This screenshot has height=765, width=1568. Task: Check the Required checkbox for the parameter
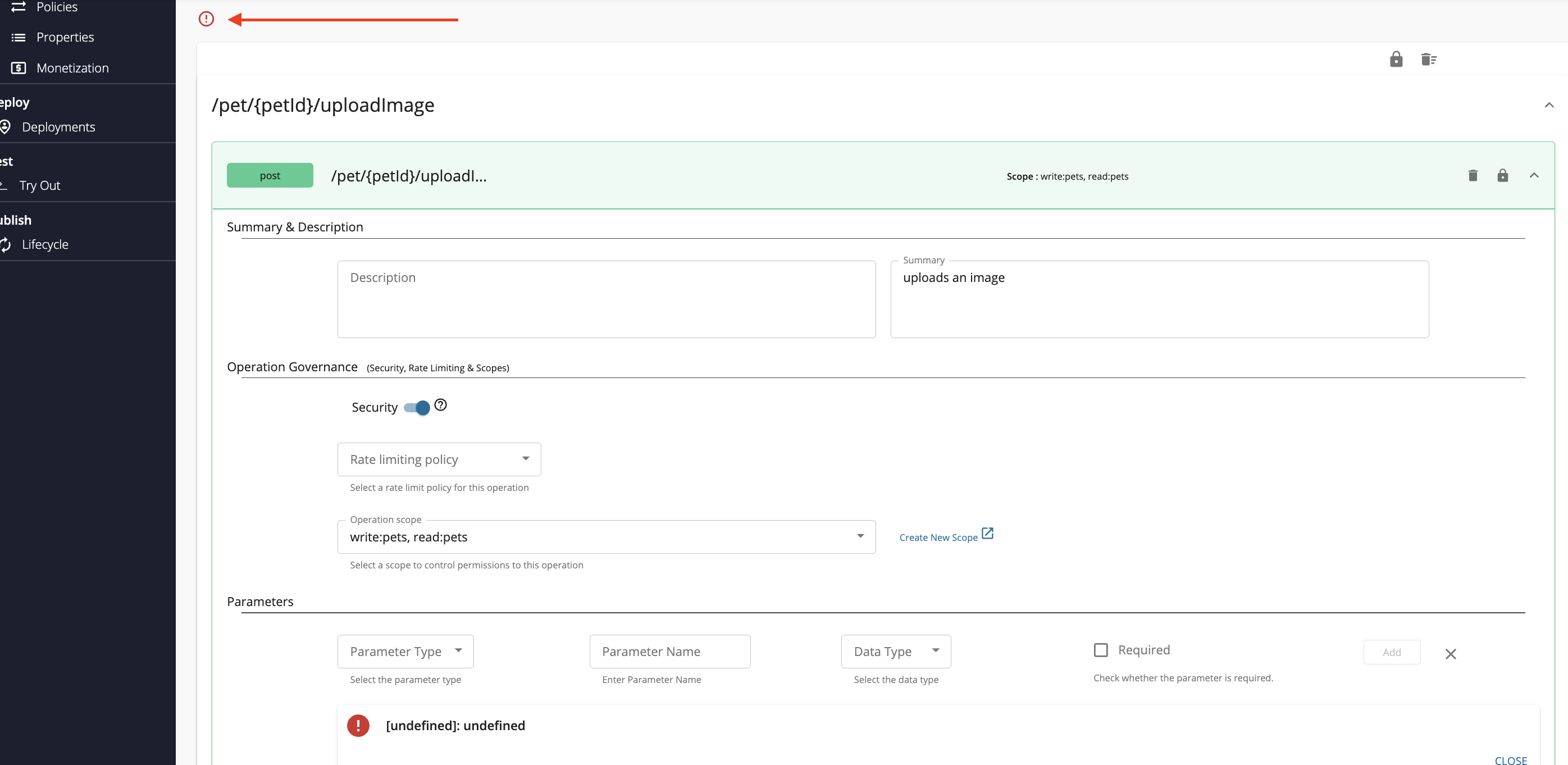pos(1100,649)
